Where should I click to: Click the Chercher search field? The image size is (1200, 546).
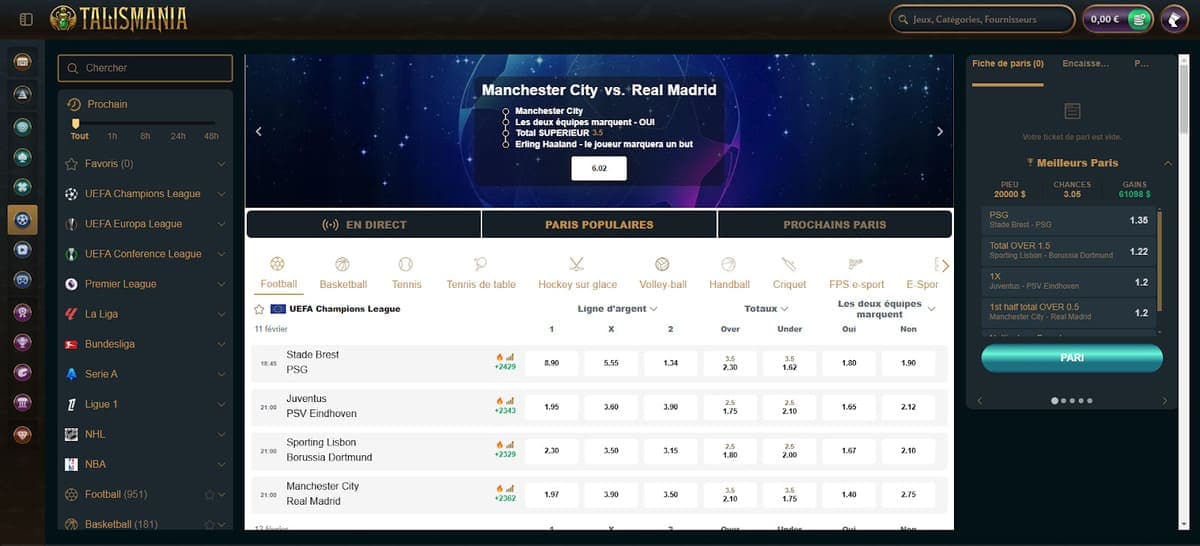[145, 68]
